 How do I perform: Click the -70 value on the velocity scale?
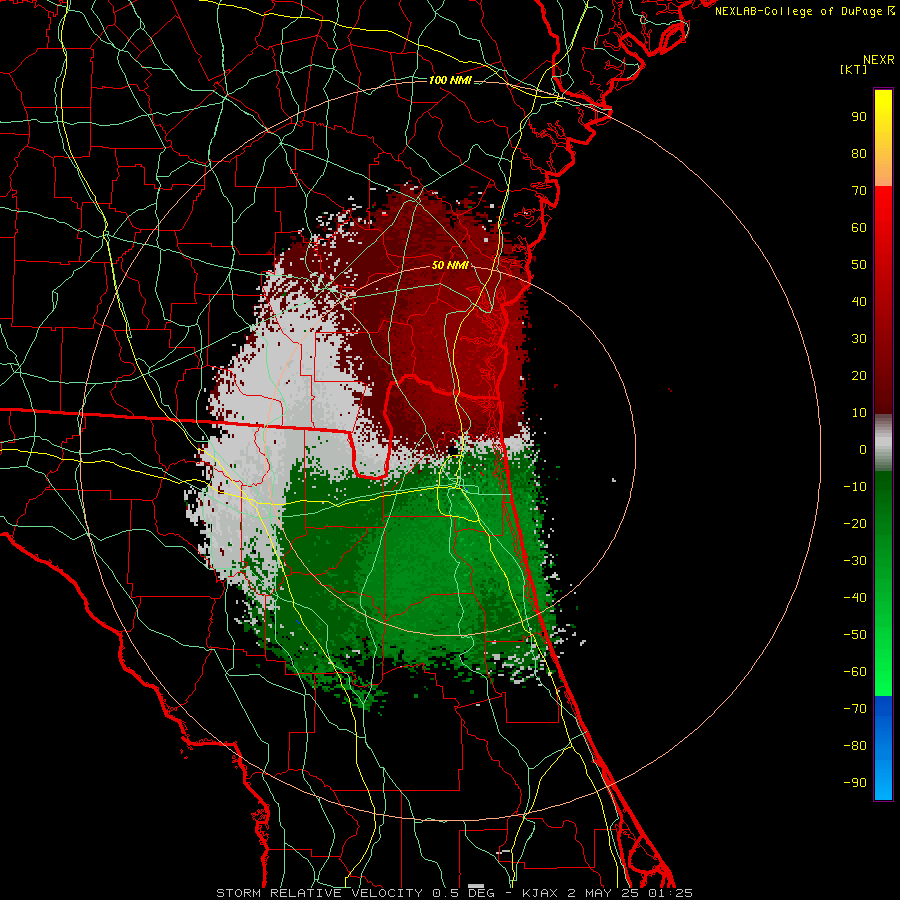(855, 709)
